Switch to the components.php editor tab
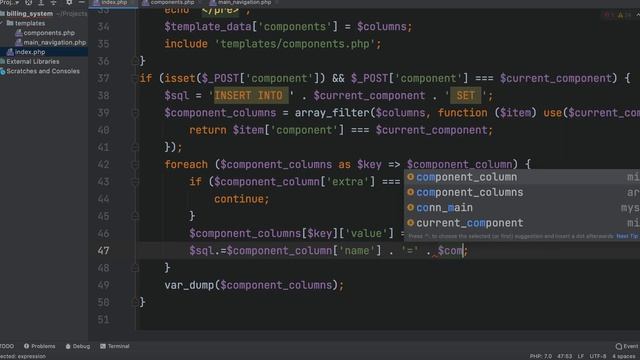The height and width of the screenshot is (360, 640). click(171, 3)
